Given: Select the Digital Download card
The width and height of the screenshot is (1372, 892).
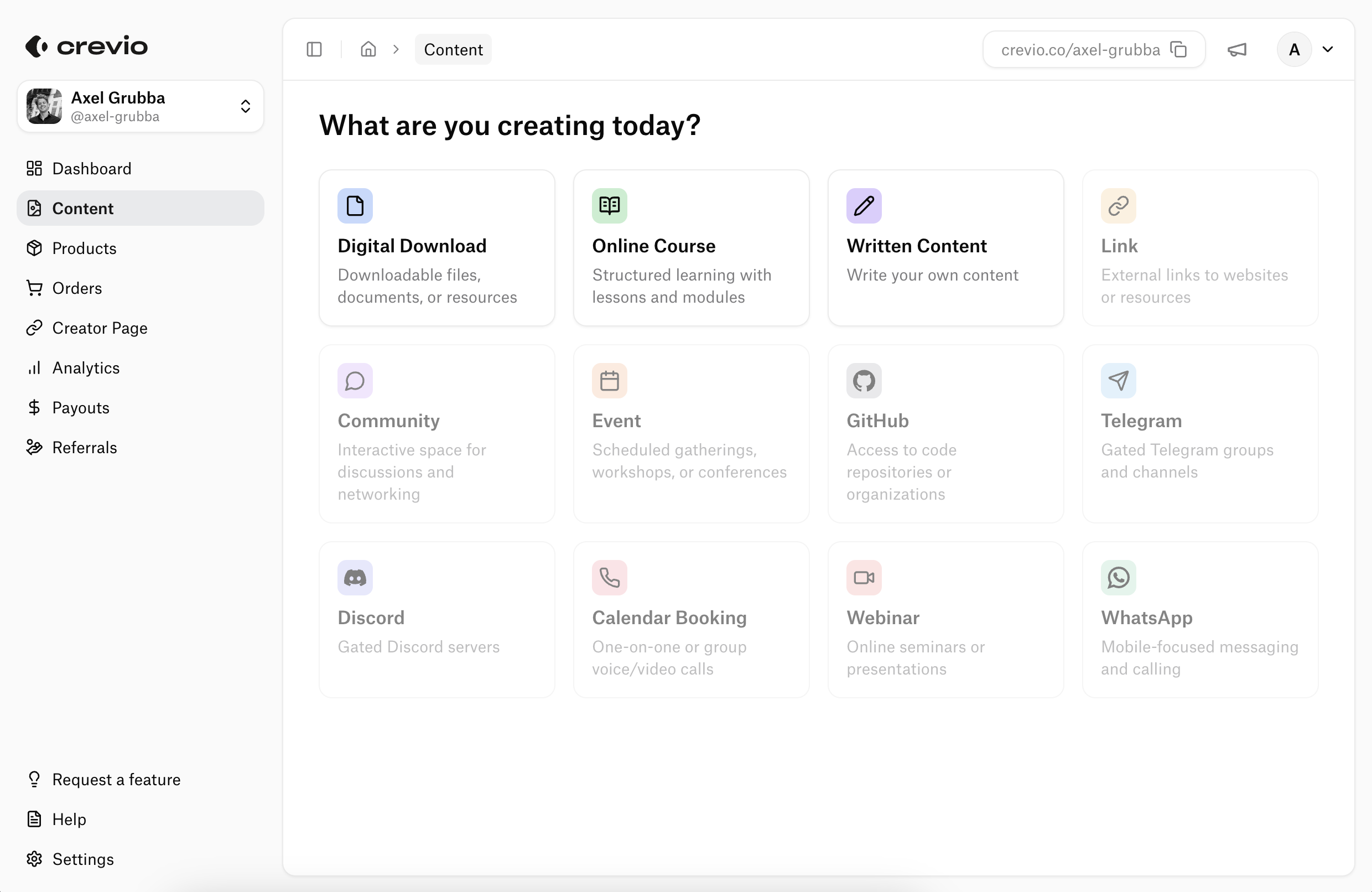Looking at the screenshot, I should click(436, 247).
